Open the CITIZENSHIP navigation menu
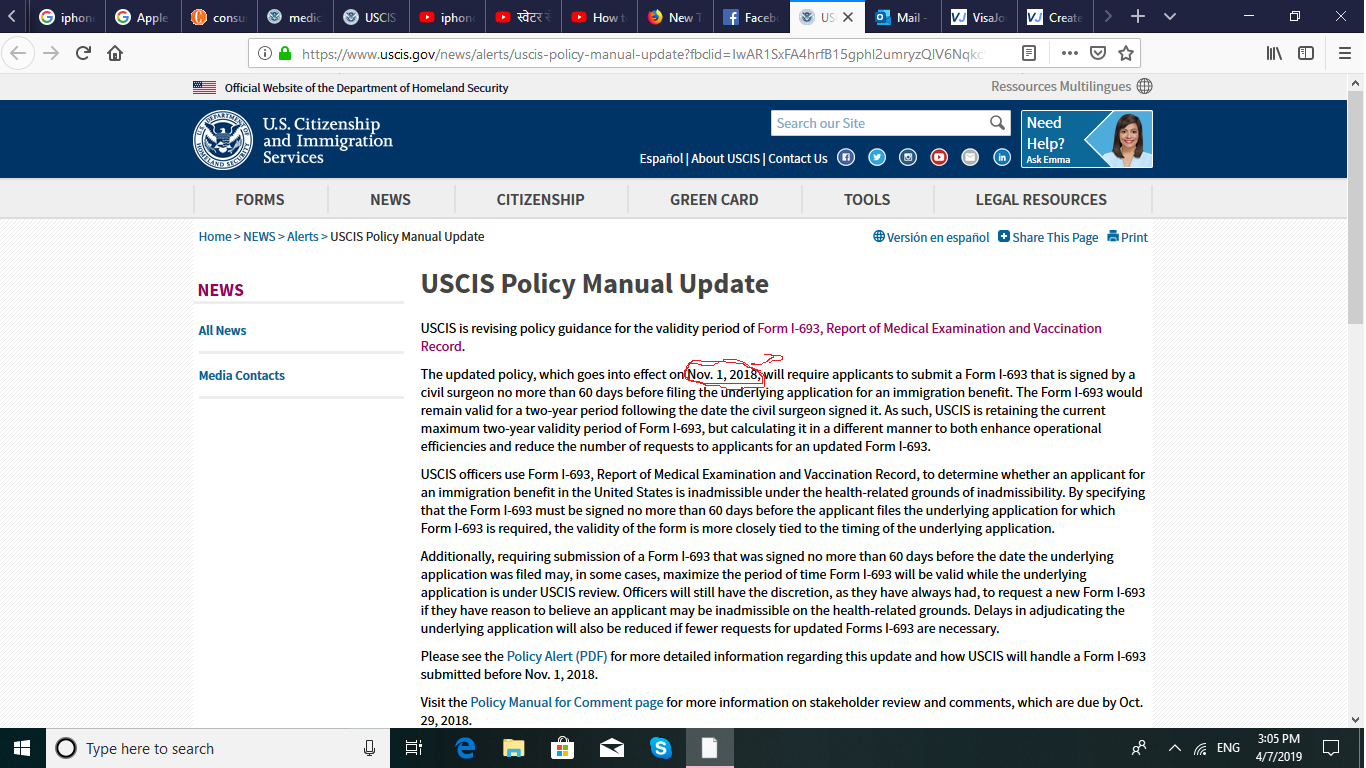This screenshot has width=1366, height=768. tap(540, 199)
